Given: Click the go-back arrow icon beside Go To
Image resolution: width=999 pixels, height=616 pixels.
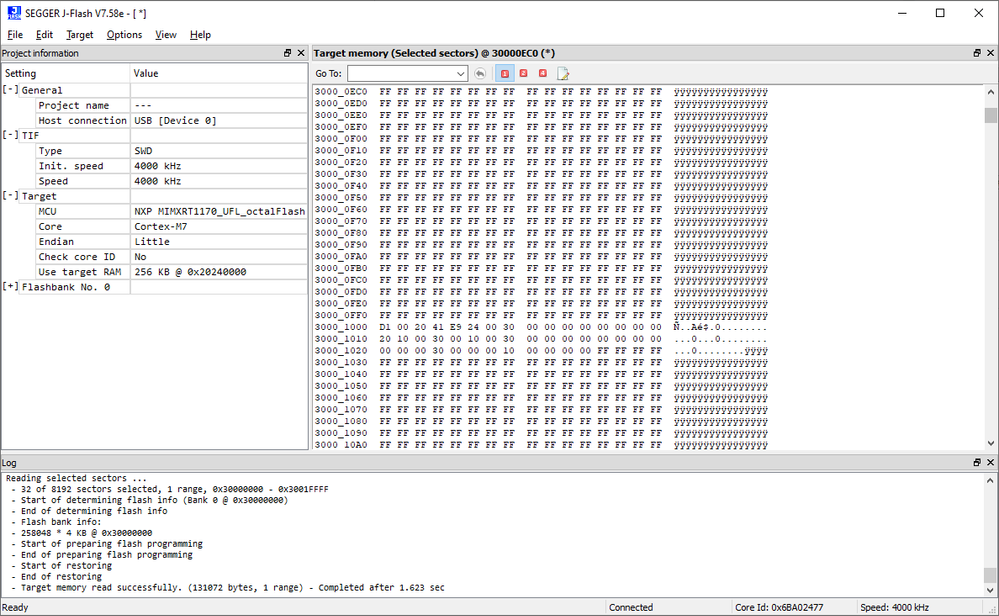Looking at the screenshot, I should point(480,74).
